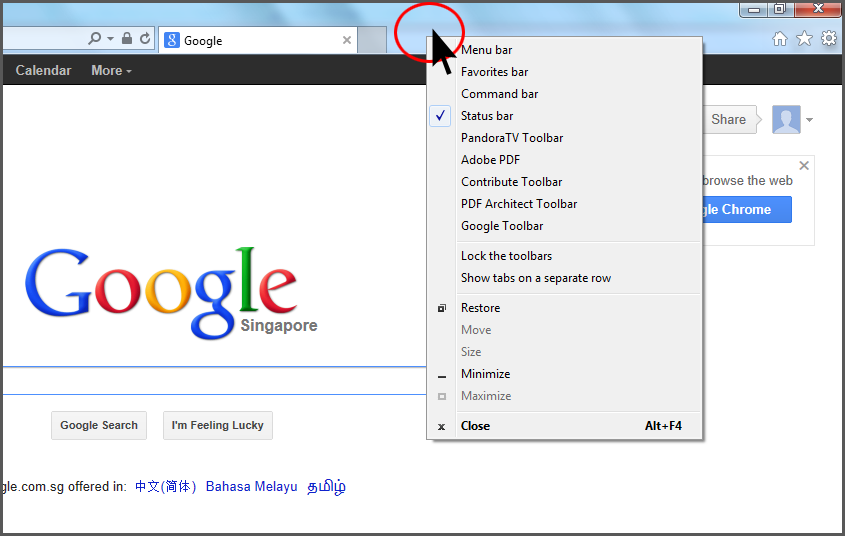Expand the More dropdown in Google bar
Viewport: 845px width, 536px height.
pyautogui.click(x=111, y=71)
